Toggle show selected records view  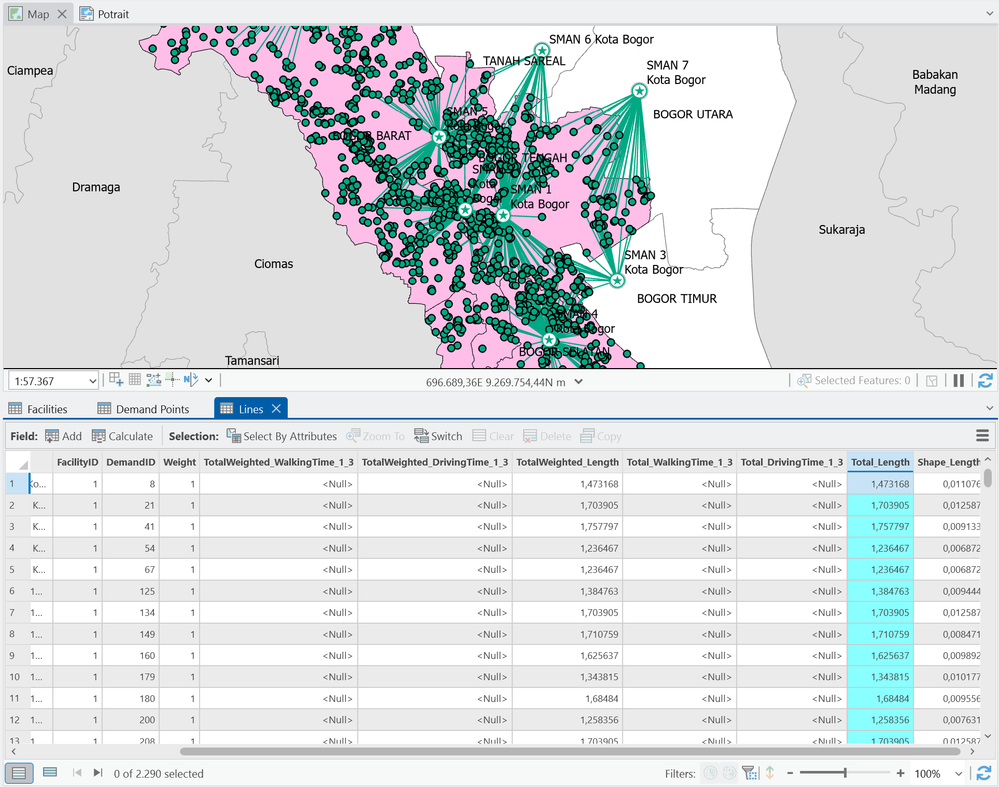pyautogui.click(x=50, y=773)
